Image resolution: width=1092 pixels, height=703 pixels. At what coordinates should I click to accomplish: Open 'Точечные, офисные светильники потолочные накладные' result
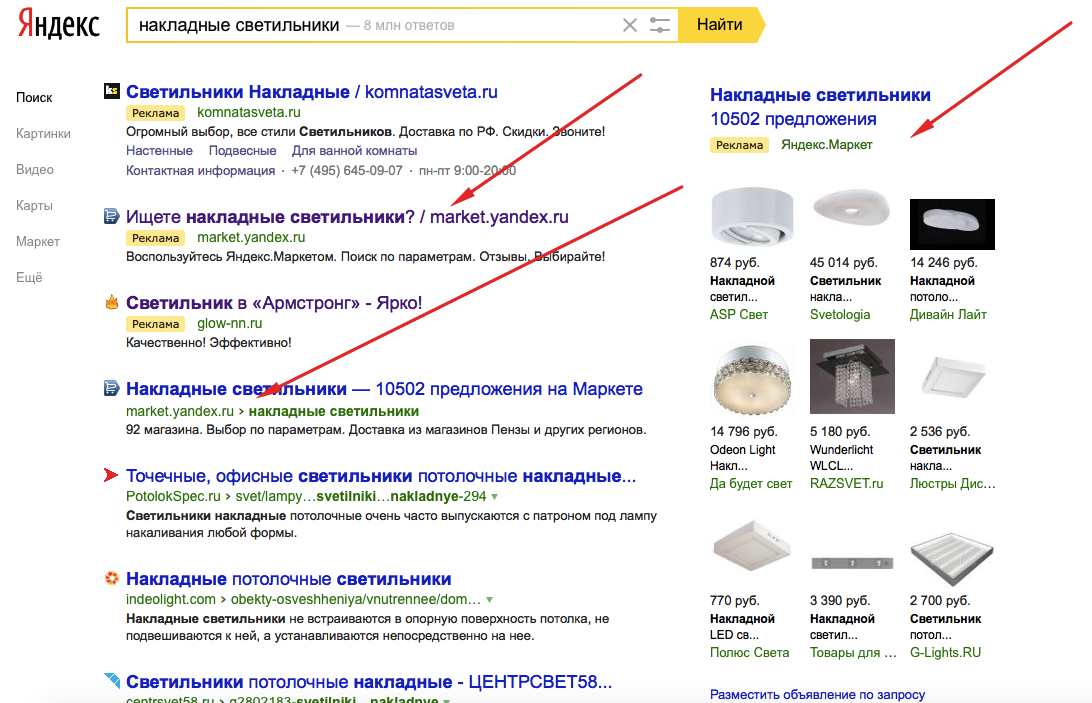click(x=381, y=476)
